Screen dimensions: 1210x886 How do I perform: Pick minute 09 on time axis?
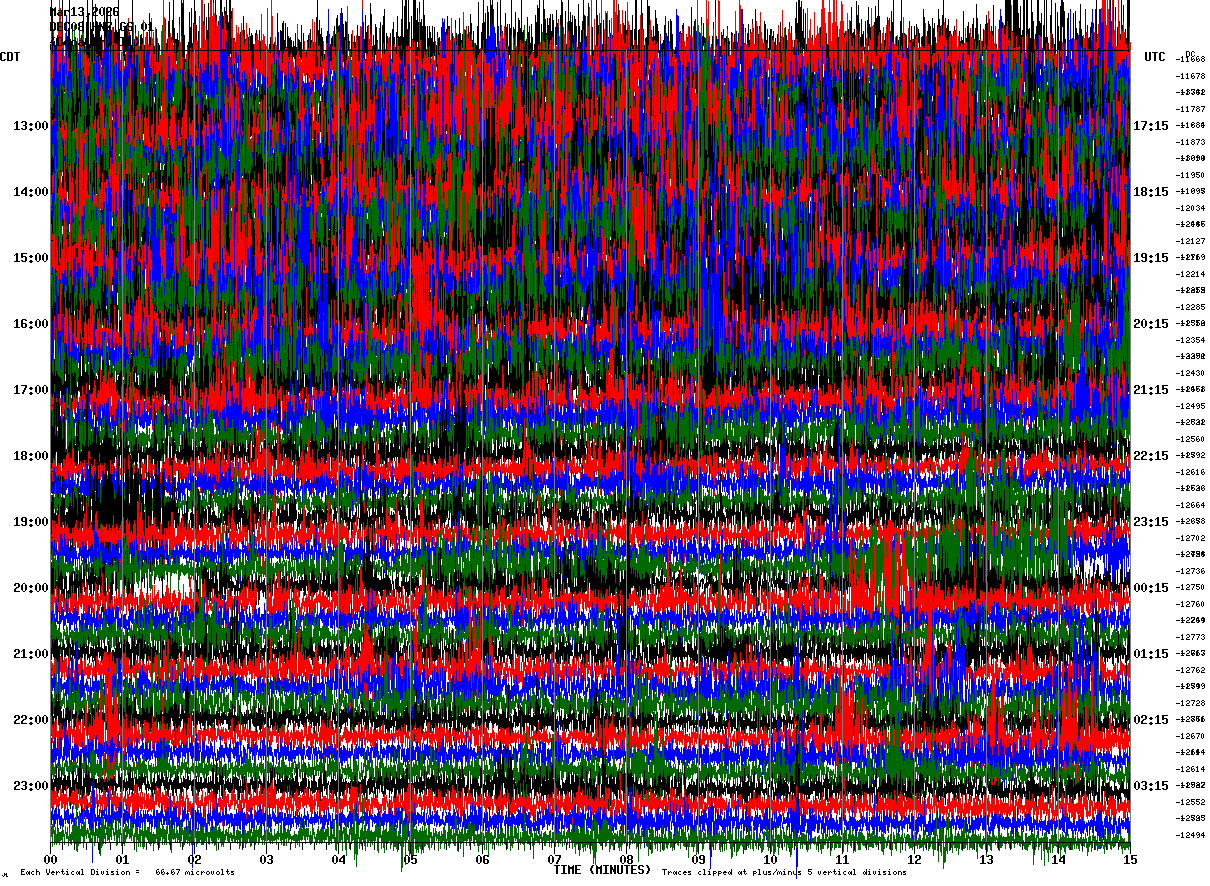(699, 859)
